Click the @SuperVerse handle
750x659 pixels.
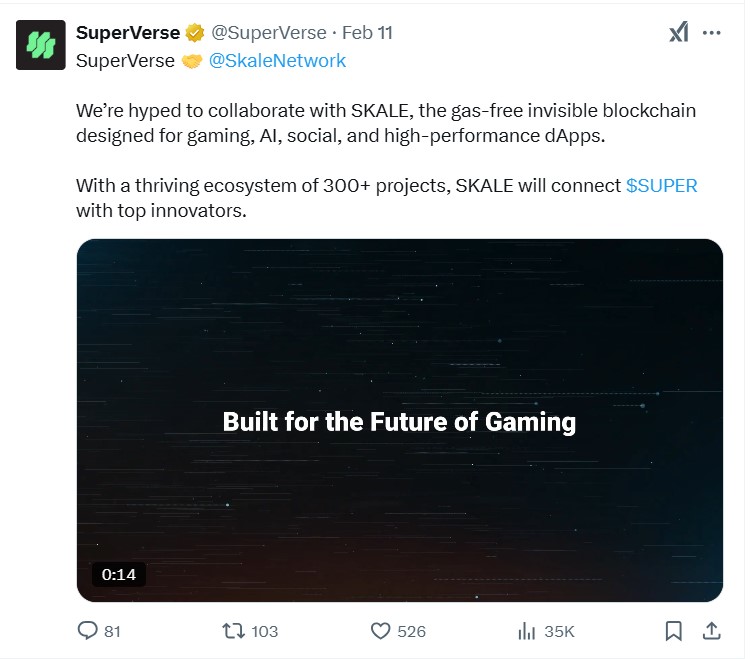(267, 33)
